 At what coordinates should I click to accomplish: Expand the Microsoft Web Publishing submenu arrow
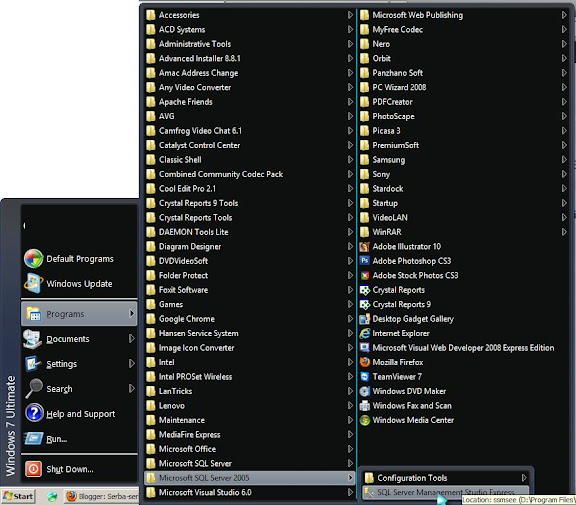(x=565, y=15)
